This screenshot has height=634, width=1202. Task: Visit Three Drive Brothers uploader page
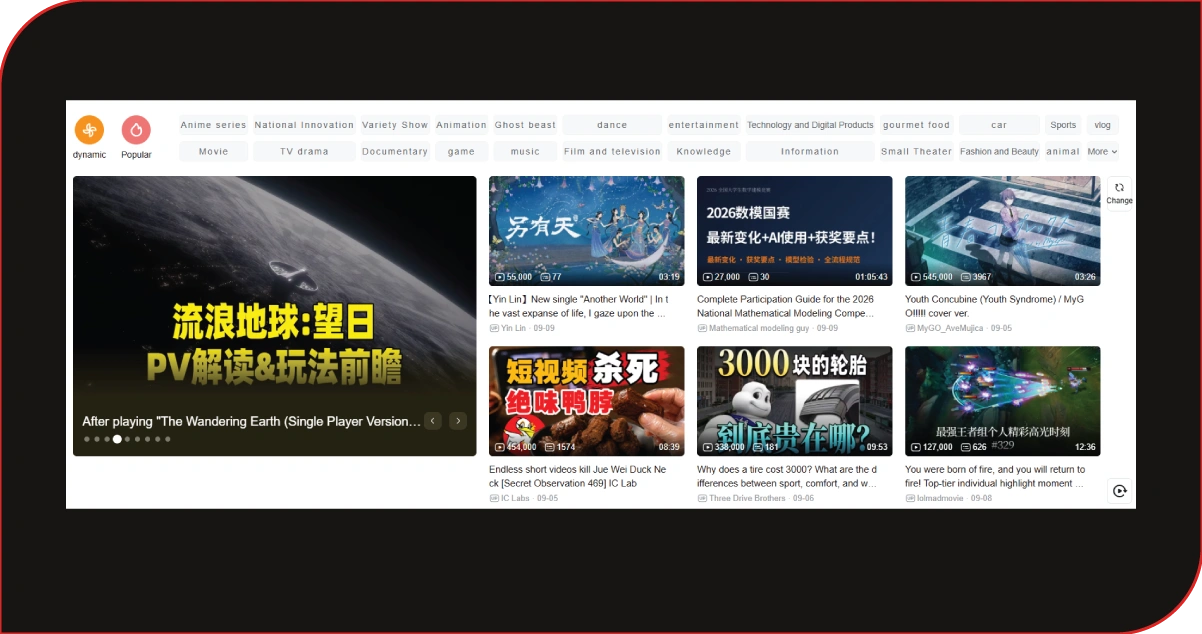coord(747,498)
